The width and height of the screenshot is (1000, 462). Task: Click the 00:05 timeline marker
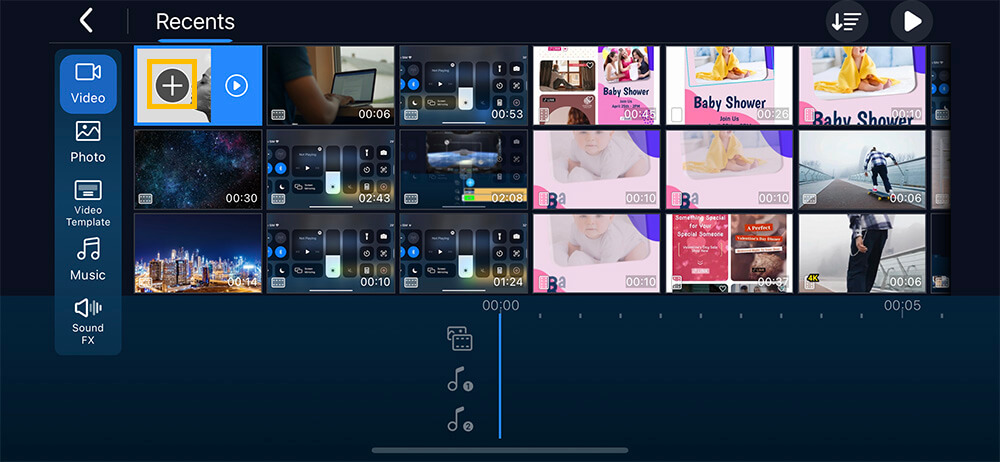[x=902, y=306]
